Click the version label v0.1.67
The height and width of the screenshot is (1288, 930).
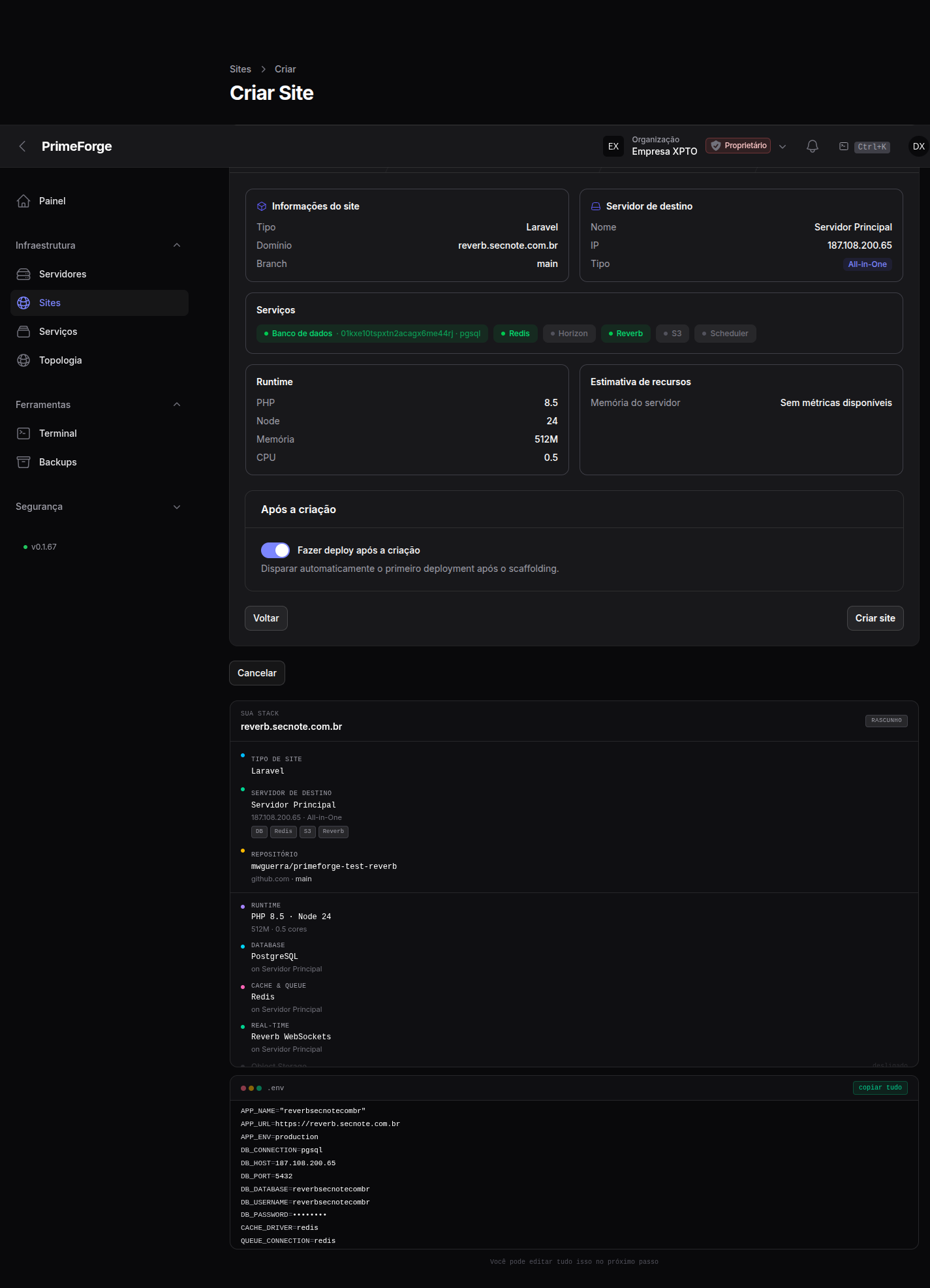point(44,547)
